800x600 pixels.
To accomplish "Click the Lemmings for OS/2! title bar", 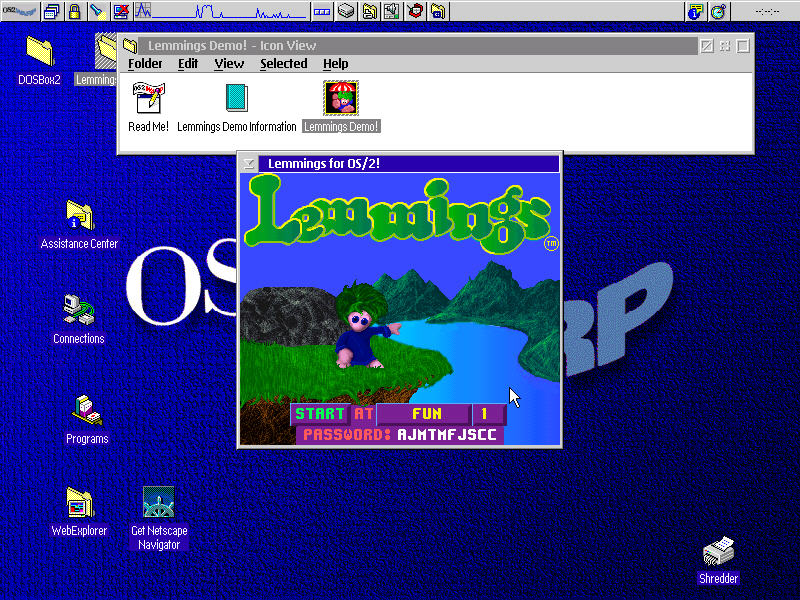I will [409, 164].
